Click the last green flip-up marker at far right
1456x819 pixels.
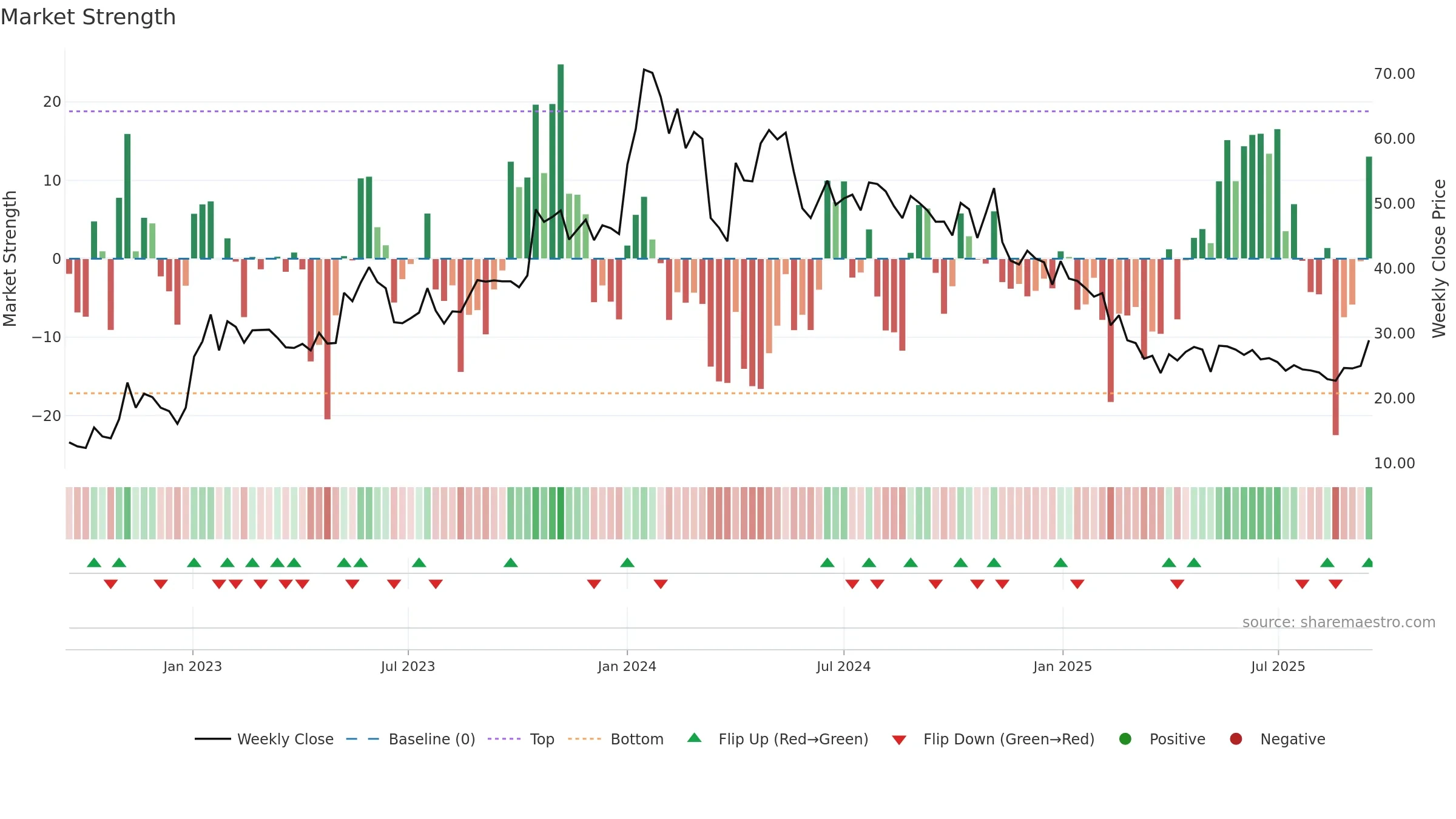pos(1367,563)
